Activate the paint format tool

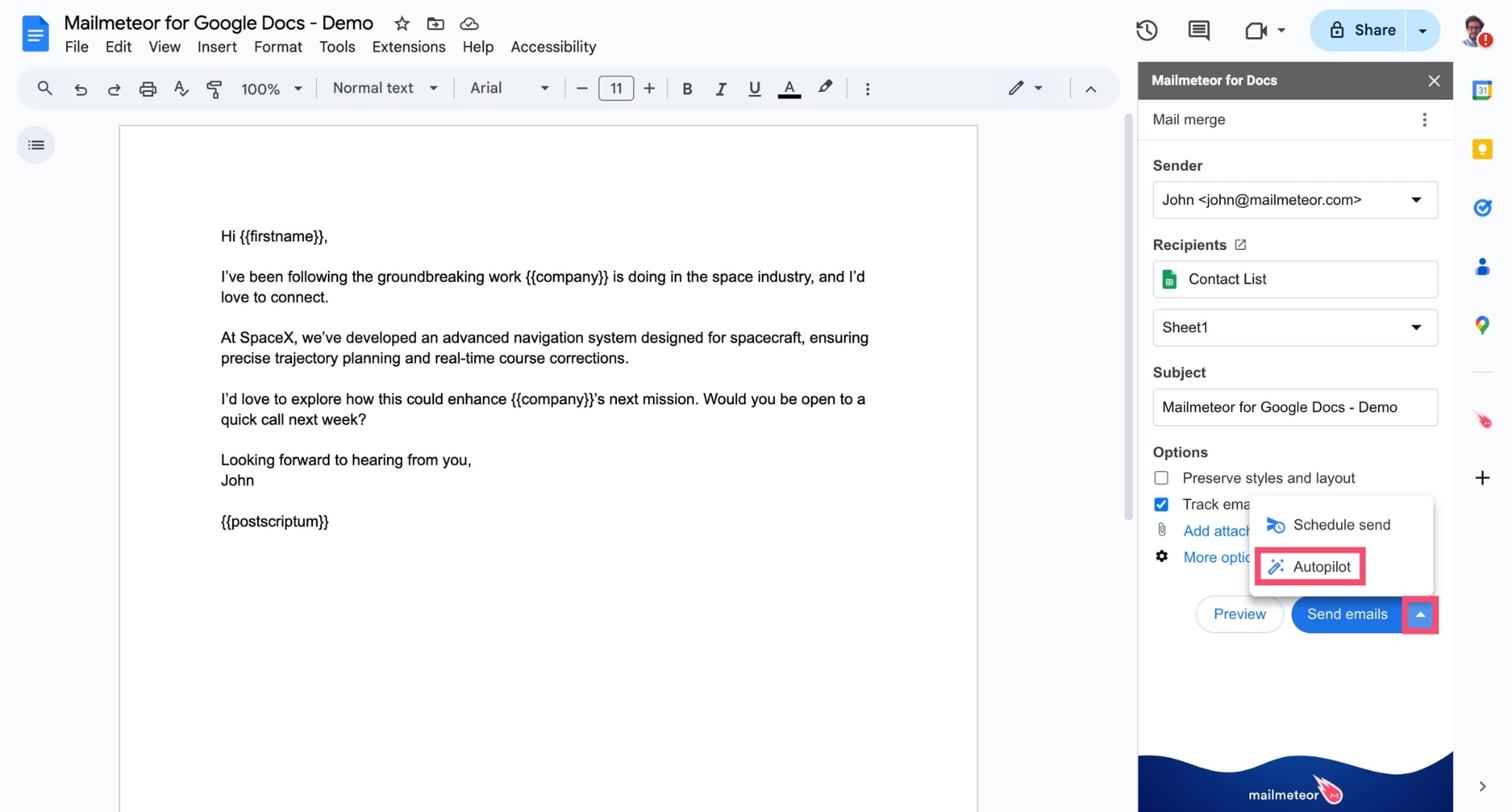pos(214,89)
